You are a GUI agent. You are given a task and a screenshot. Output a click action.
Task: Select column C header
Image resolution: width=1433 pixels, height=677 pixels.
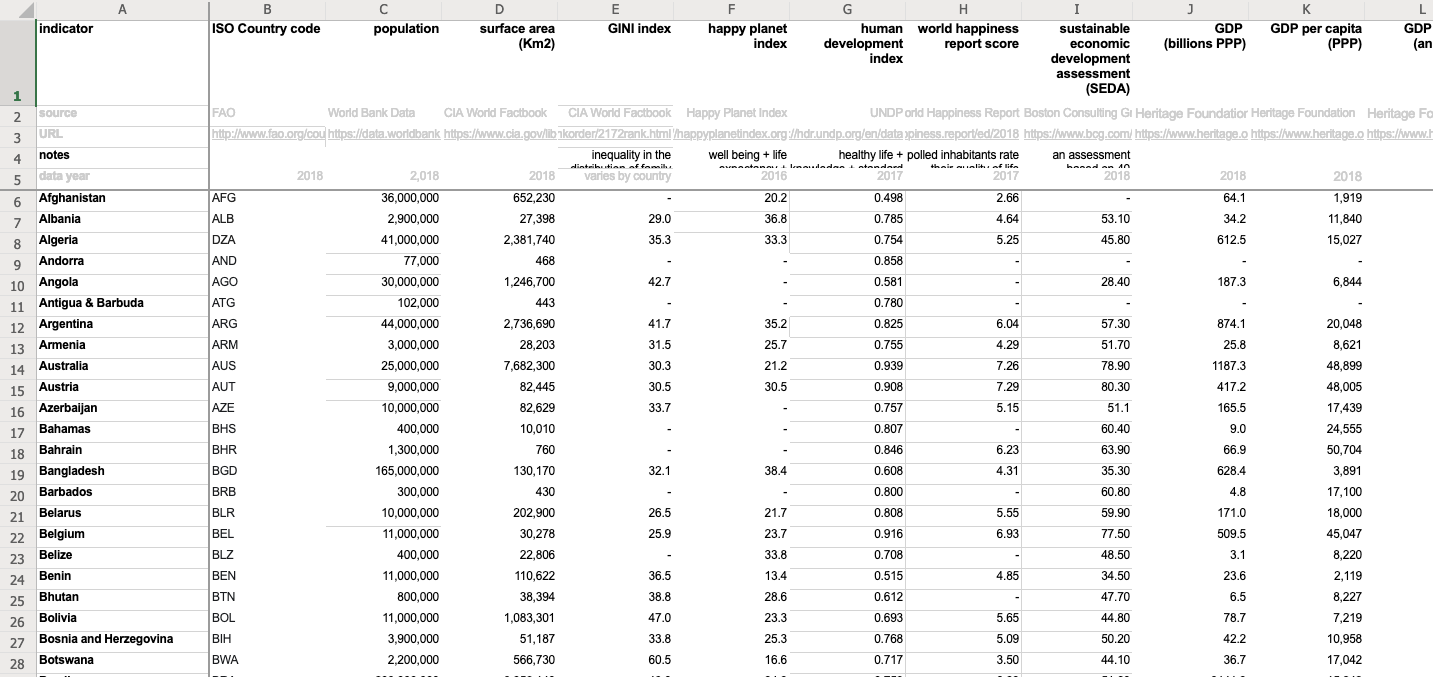[x=383, y=9]
